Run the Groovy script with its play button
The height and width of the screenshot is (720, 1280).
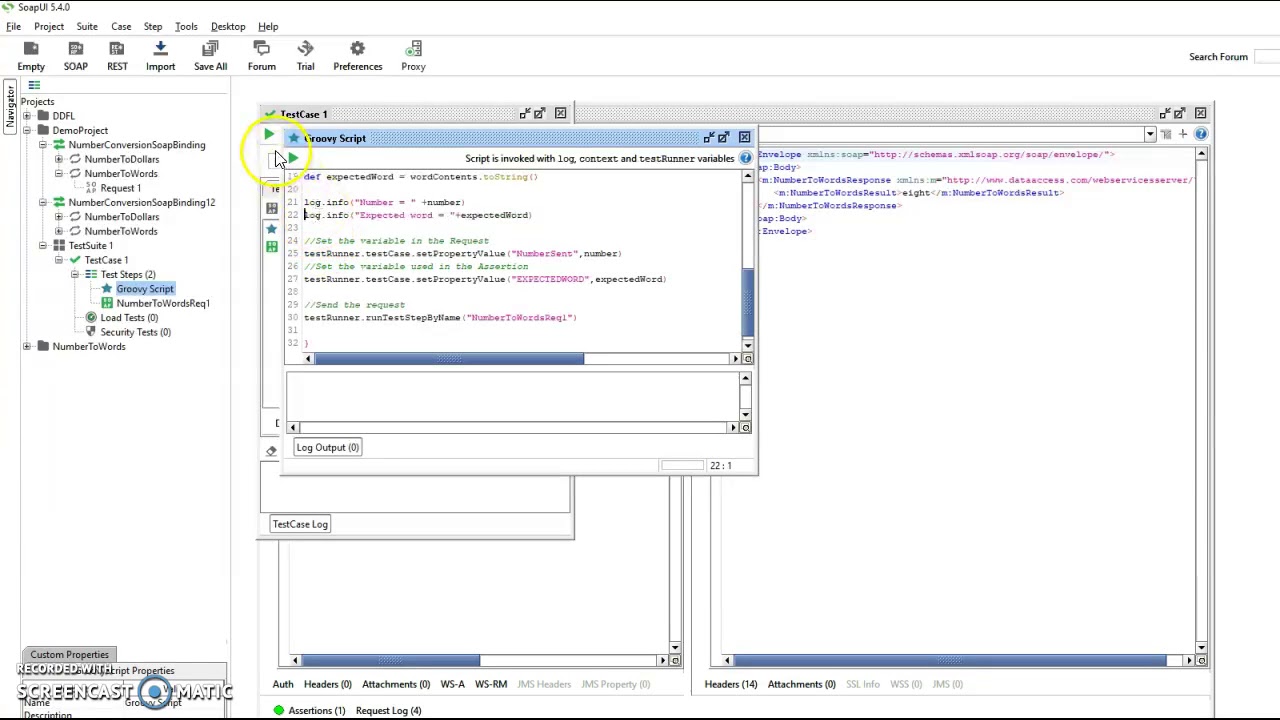(x=293, y=158)
